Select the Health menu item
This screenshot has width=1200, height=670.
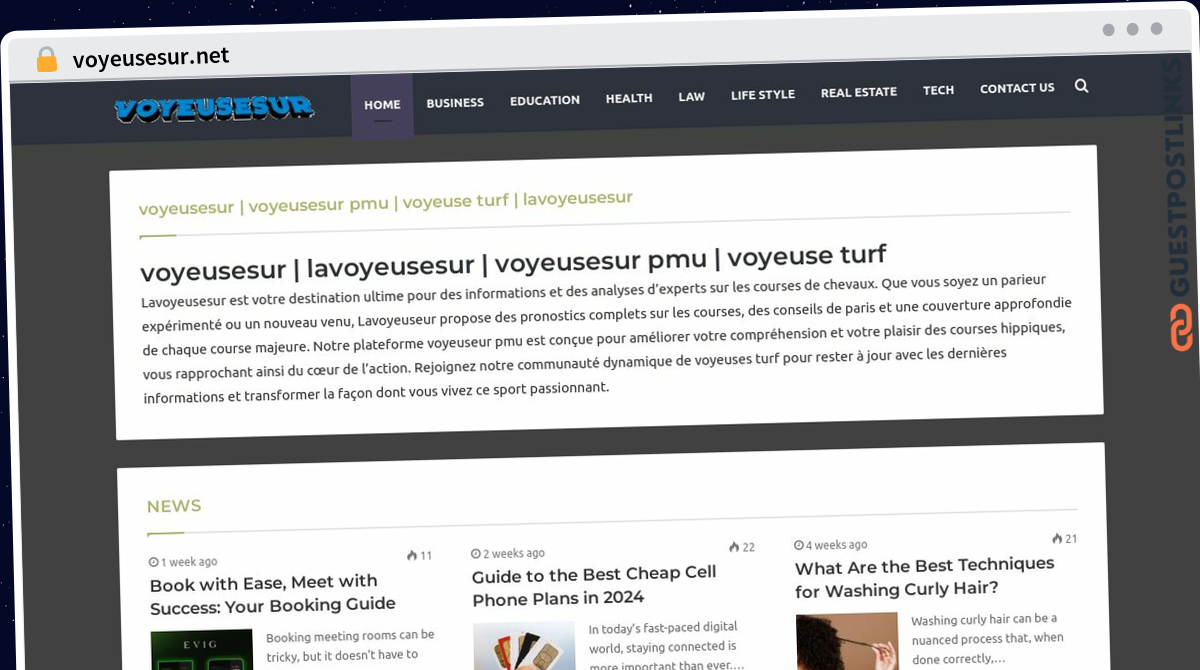pos(629,98)
